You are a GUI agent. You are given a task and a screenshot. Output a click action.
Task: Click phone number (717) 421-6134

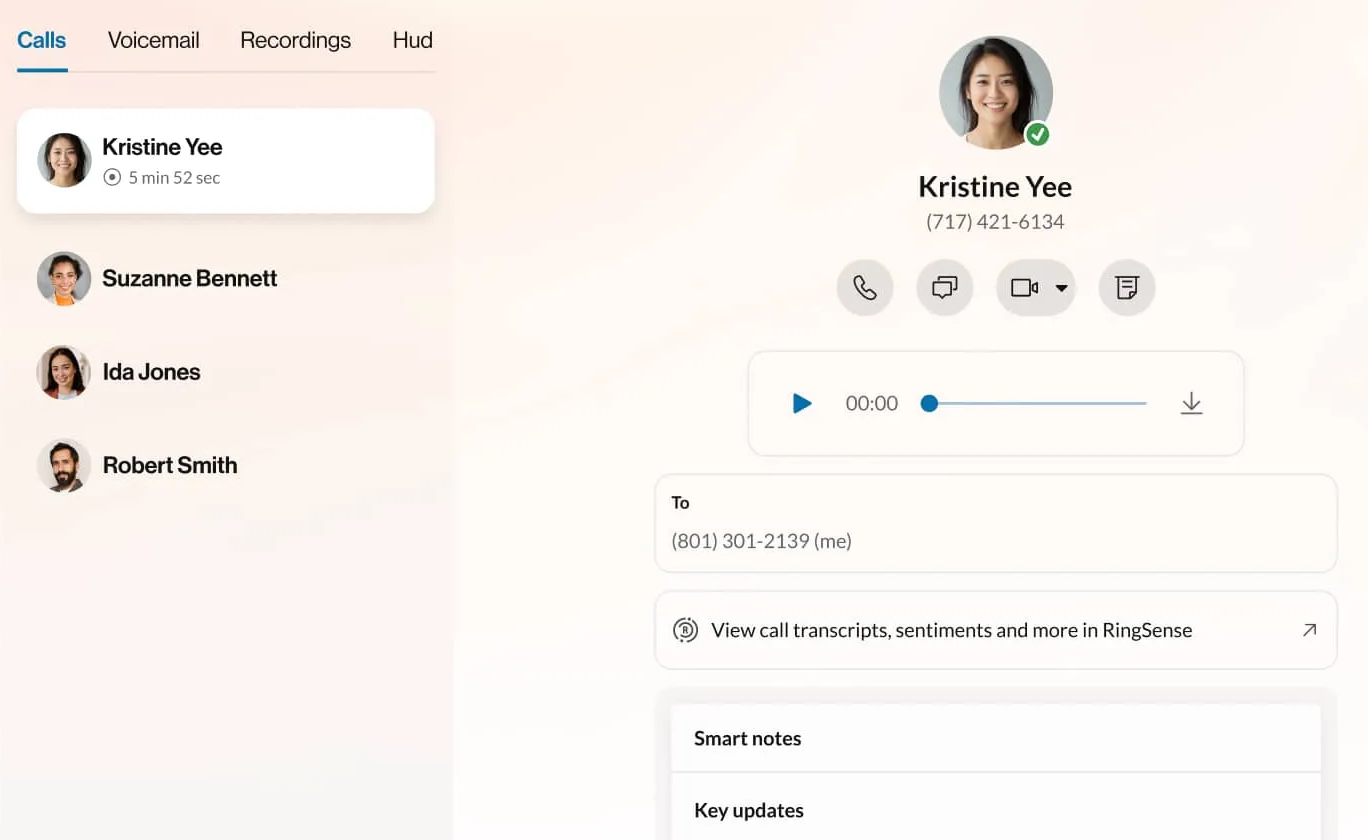click(995, 222)
